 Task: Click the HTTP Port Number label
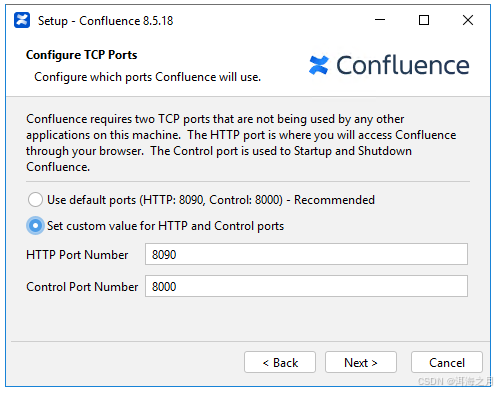coord(77,255)
